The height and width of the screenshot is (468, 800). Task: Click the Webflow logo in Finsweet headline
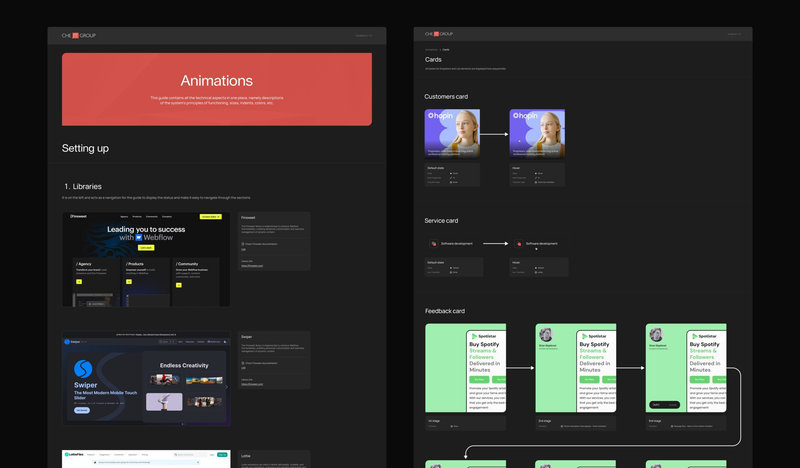[139, 238]
